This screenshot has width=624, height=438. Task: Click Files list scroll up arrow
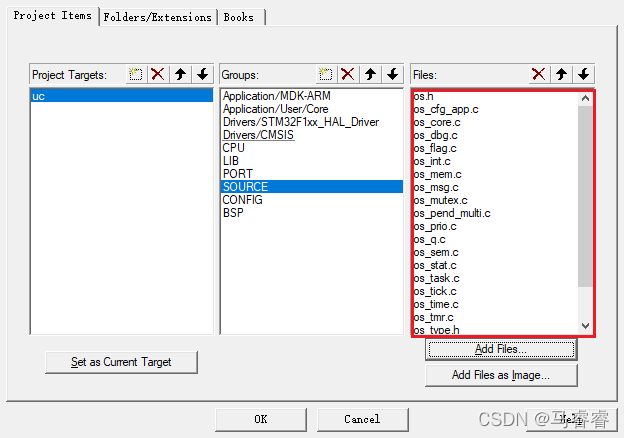point(585,98)
